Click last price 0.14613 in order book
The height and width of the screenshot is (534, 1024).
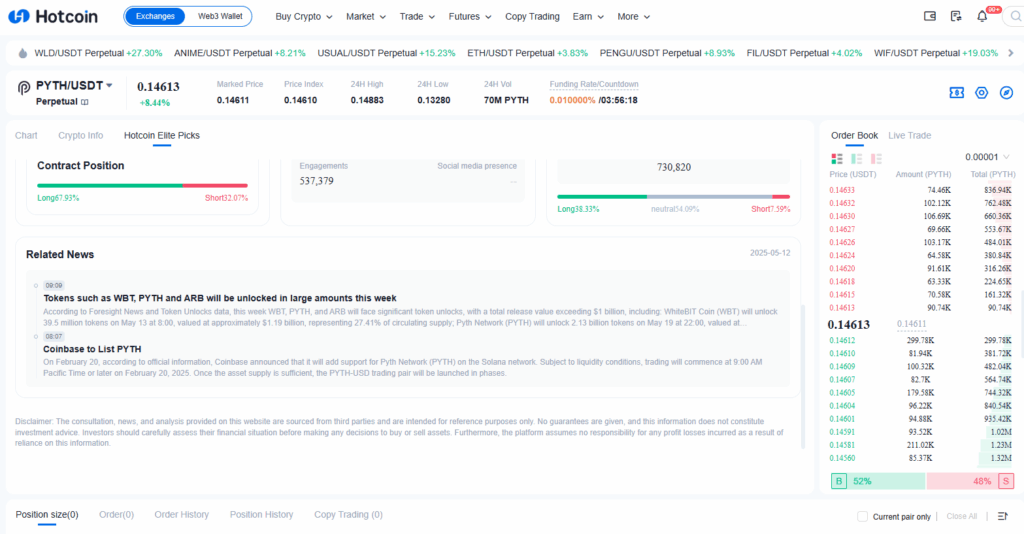848,324
